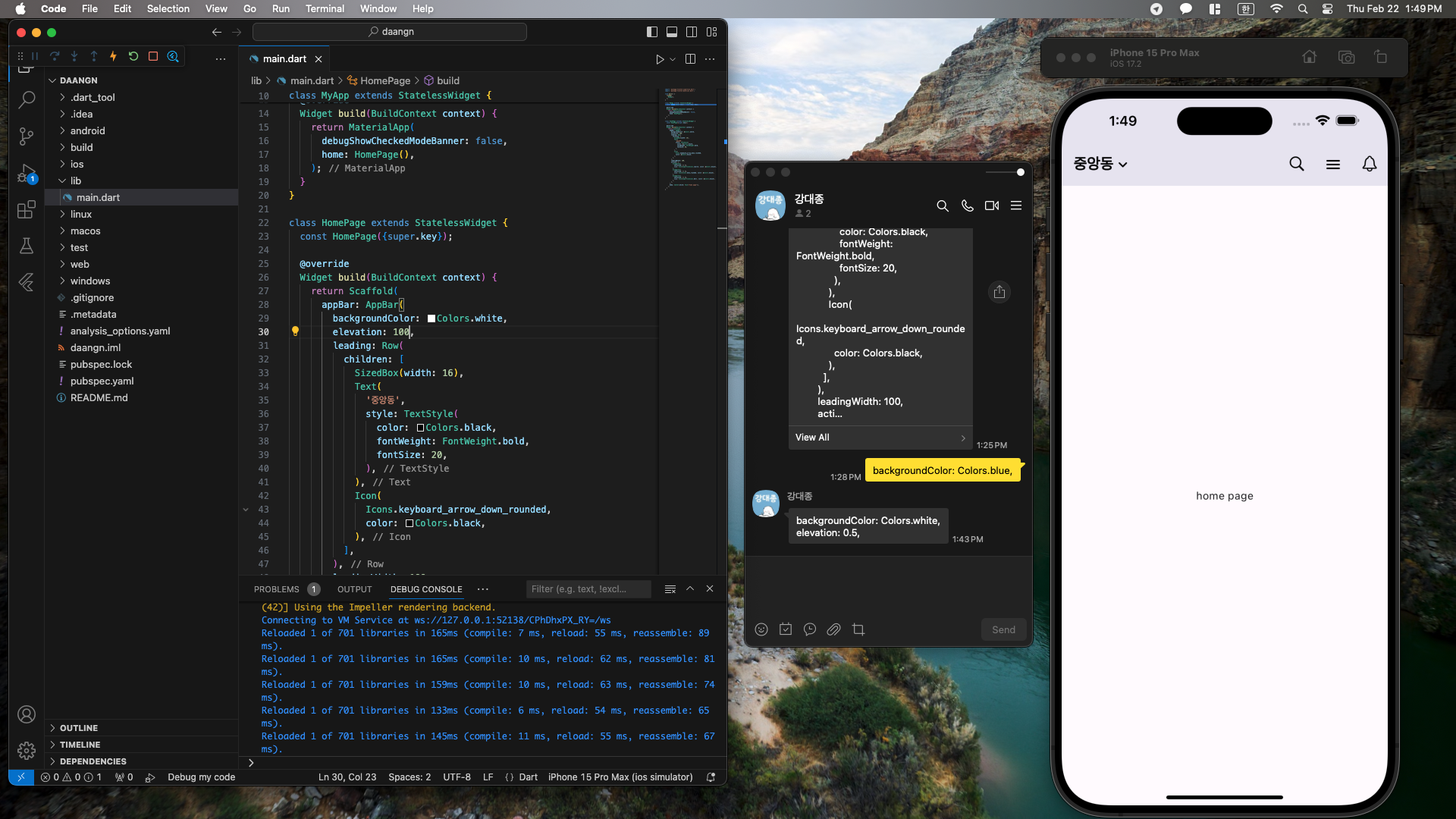Click simulator Home button icon
Image resolution: width=1456 pixels, height=819 pixels.
(x=1310, y=58)
